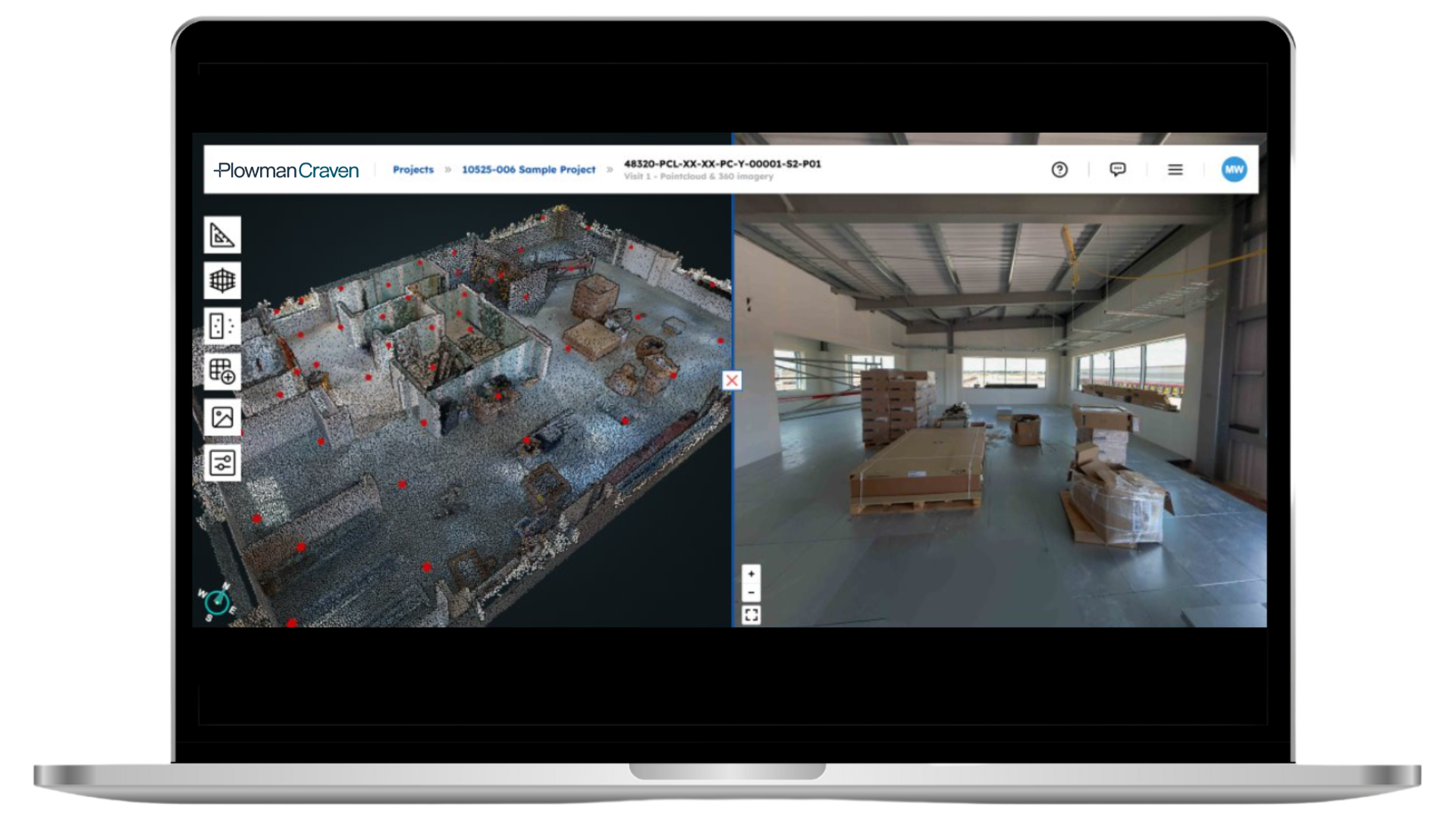The height and width of the screenshot is (819, 1456).
Task: Open the help question mark icon
Action: pos(1059,170)
